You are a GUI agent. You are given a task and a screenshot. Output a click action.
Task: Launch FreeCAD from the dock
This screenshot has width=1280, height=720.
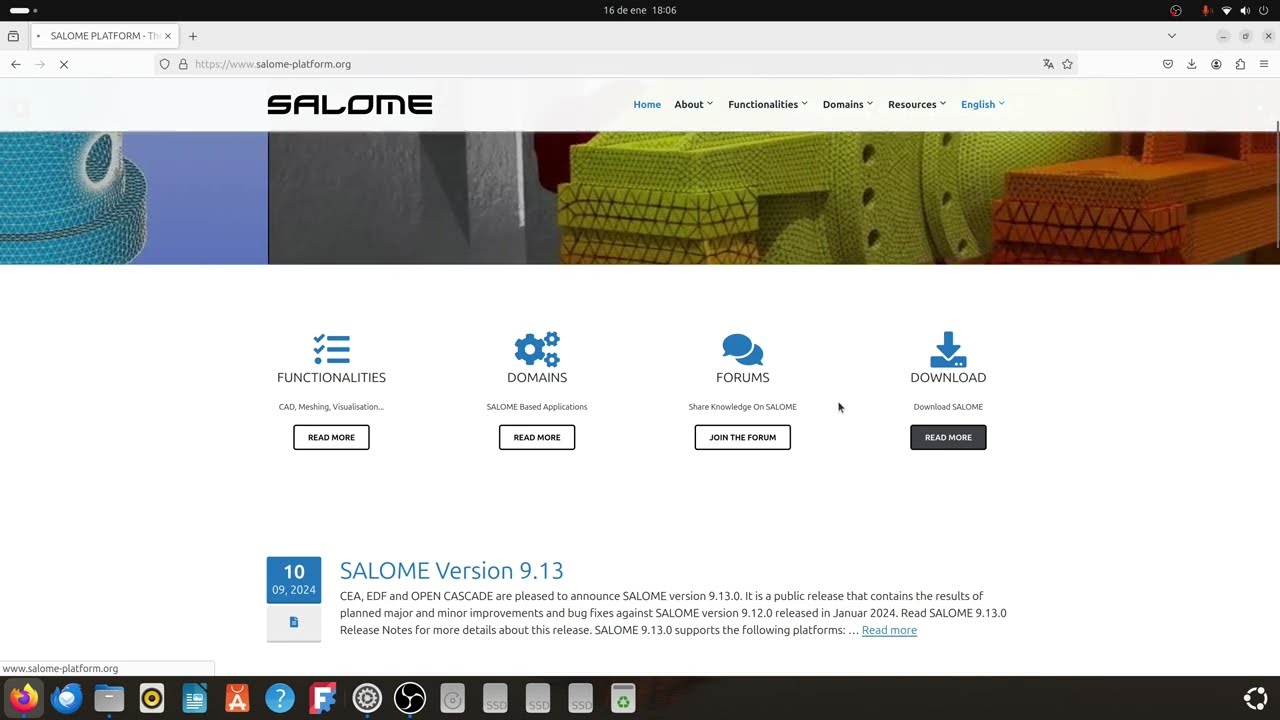(323, 698)
